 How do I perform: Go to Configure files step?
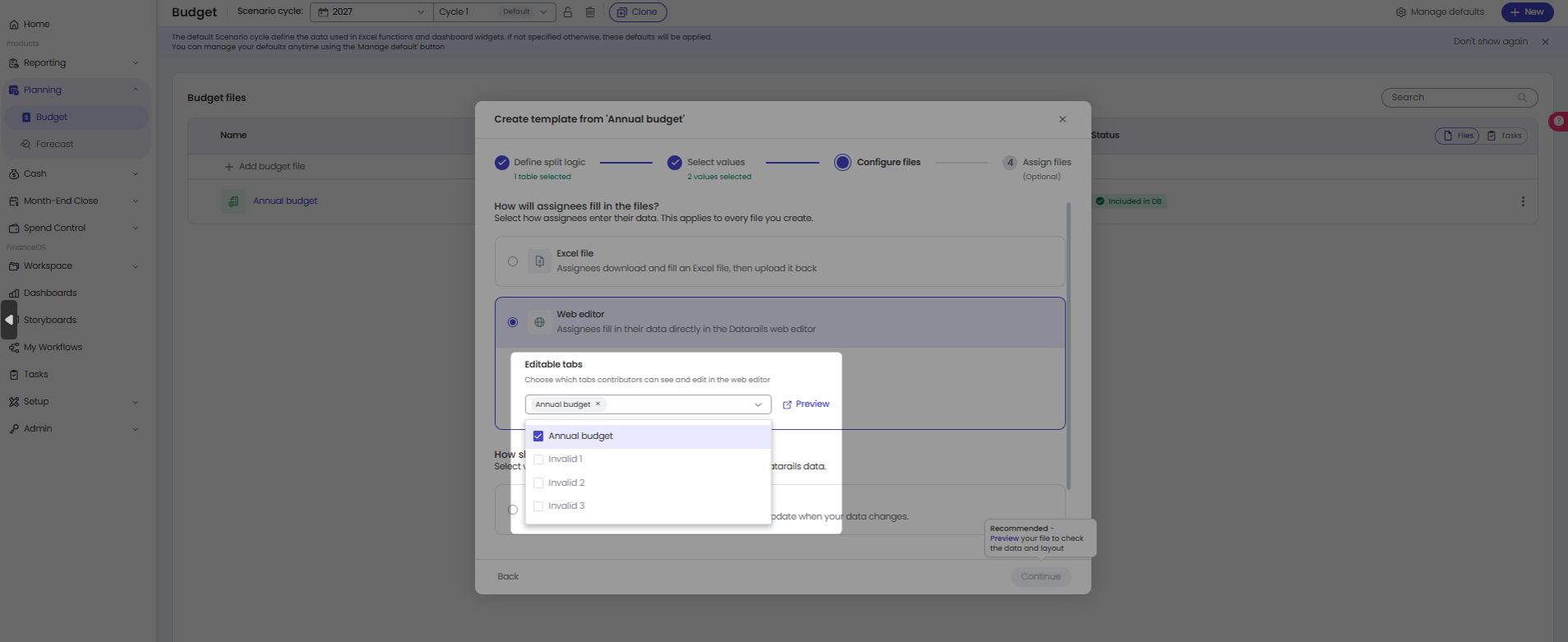(x=877, y=163)
